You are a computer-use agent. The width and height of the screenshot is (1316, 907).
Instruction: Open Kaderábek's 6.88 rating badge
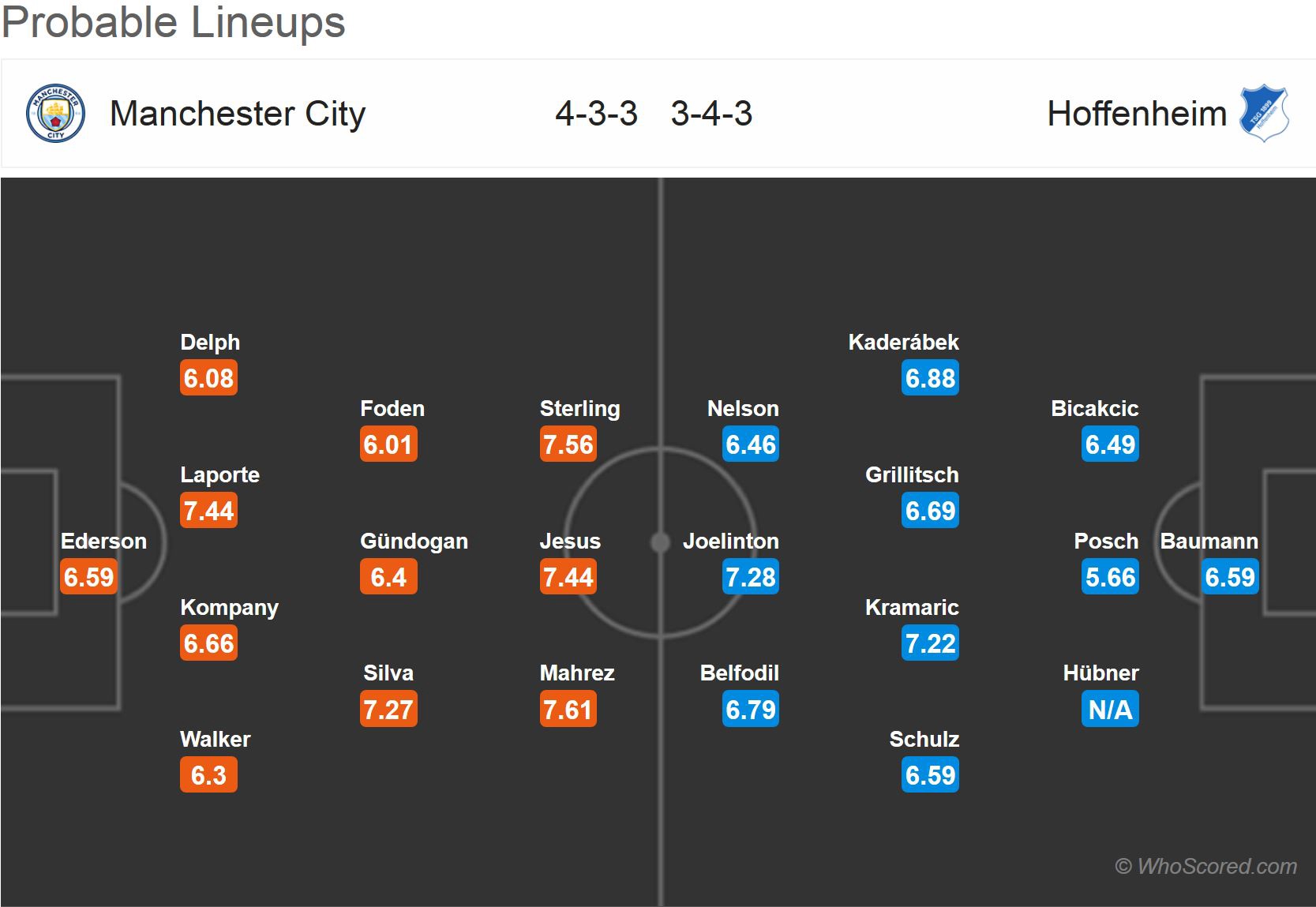click(930, 378)
